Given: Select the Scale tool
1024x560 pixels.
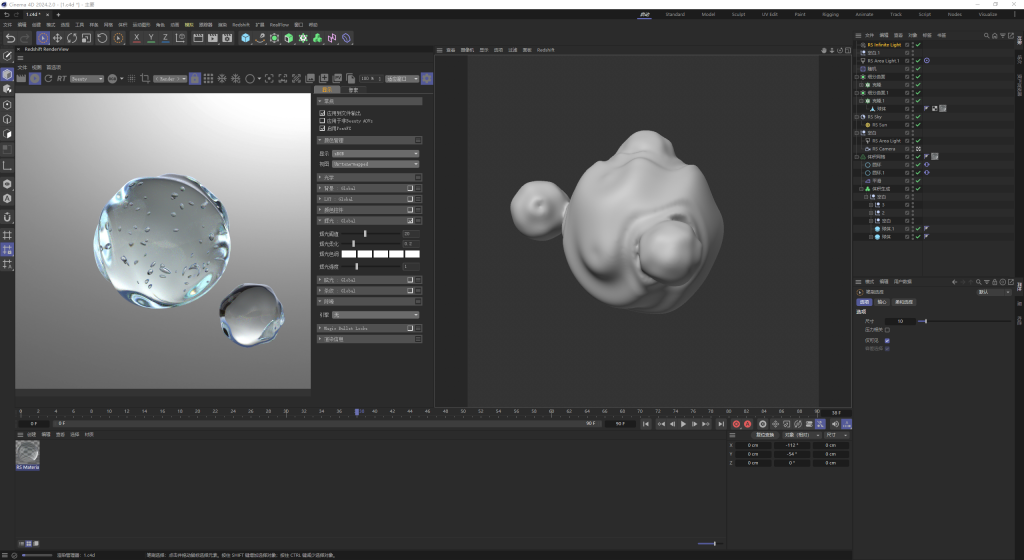Looking at the screenshot, I should point(86,39).
